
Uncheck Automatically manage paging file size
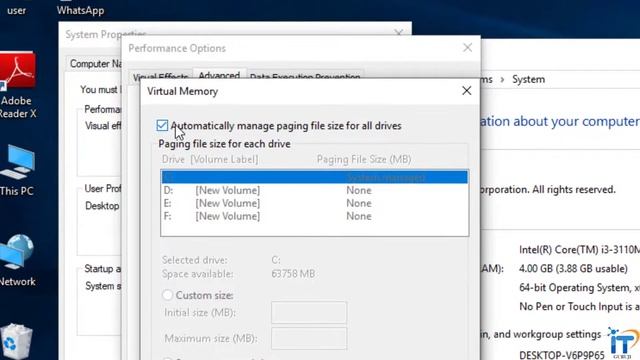162,125
